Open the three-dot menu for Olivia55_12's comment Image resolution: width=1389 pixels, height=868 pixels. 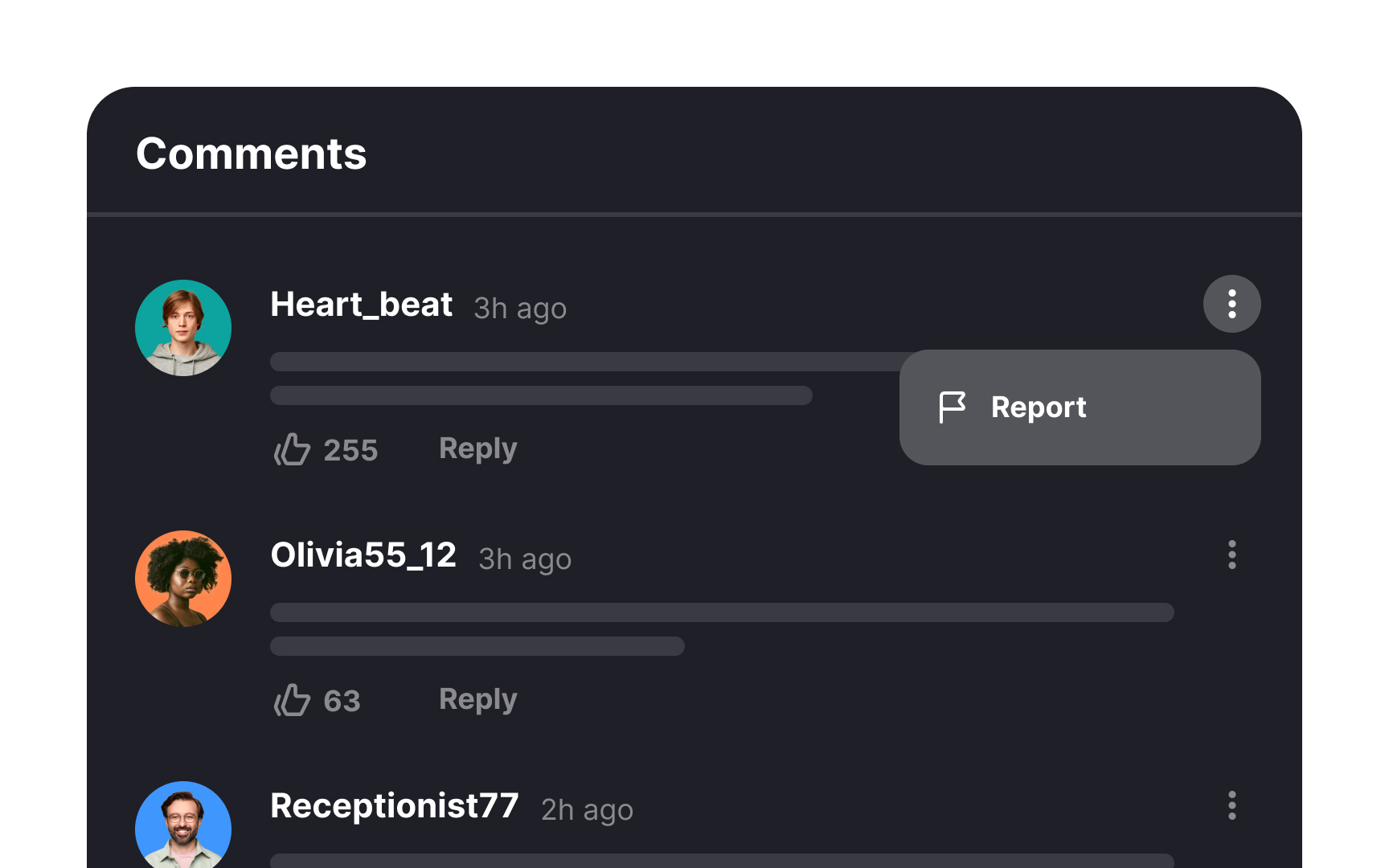point(1231,555)
